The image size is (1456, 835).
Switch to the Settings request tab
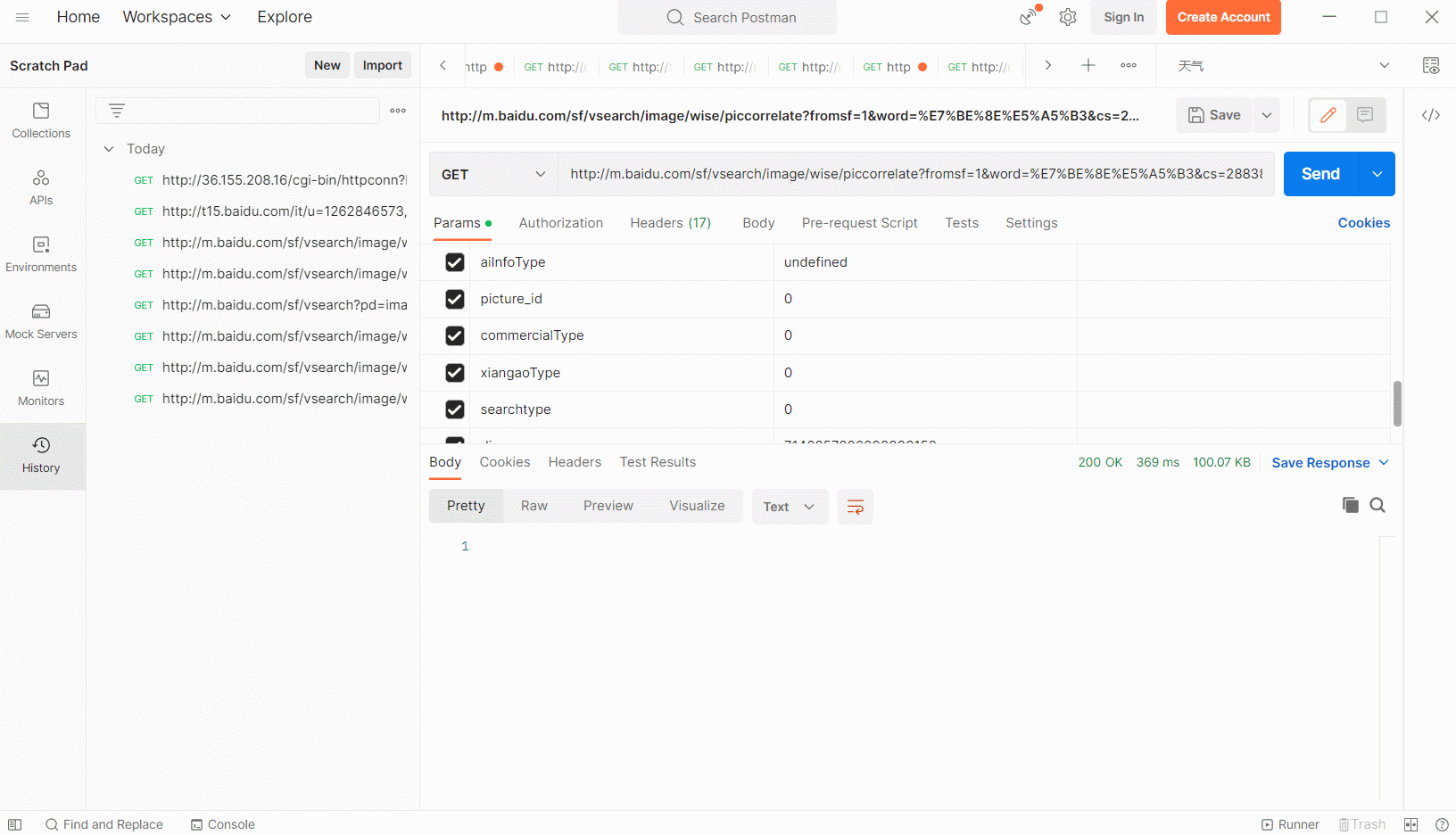pyautogui.click(x=1031, y=223)
